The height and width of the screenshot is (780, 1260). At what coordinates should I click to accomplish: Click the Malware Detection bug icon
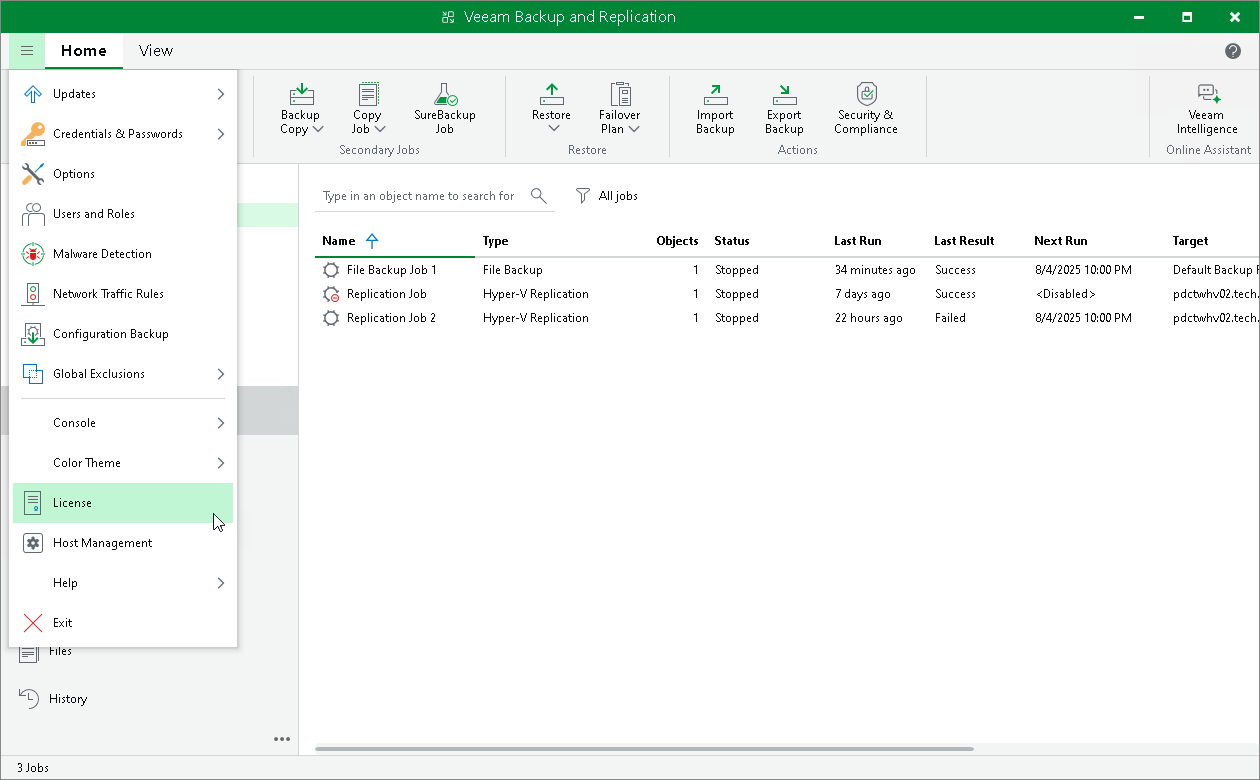33,254
